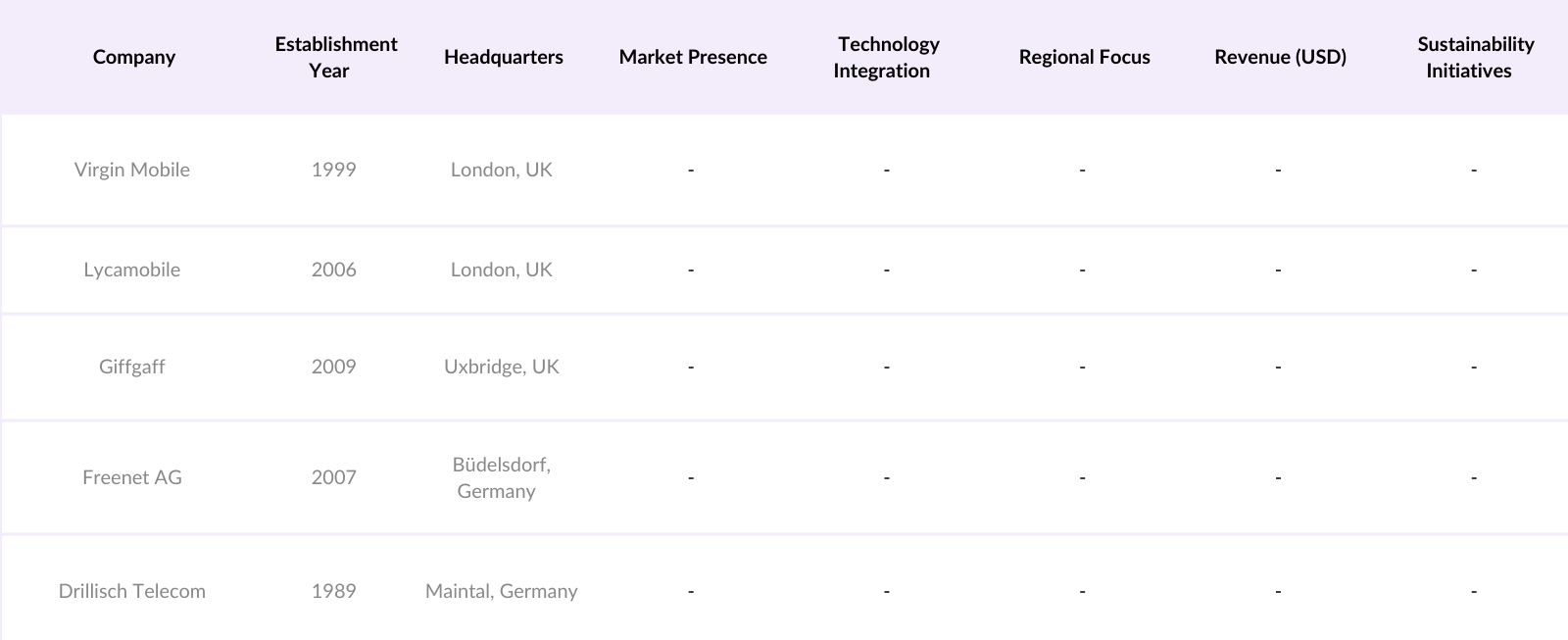Click Virgin Mobile's Market Presence cell
The width and height of the screenshot is (1568, 640).
[691, 170]
